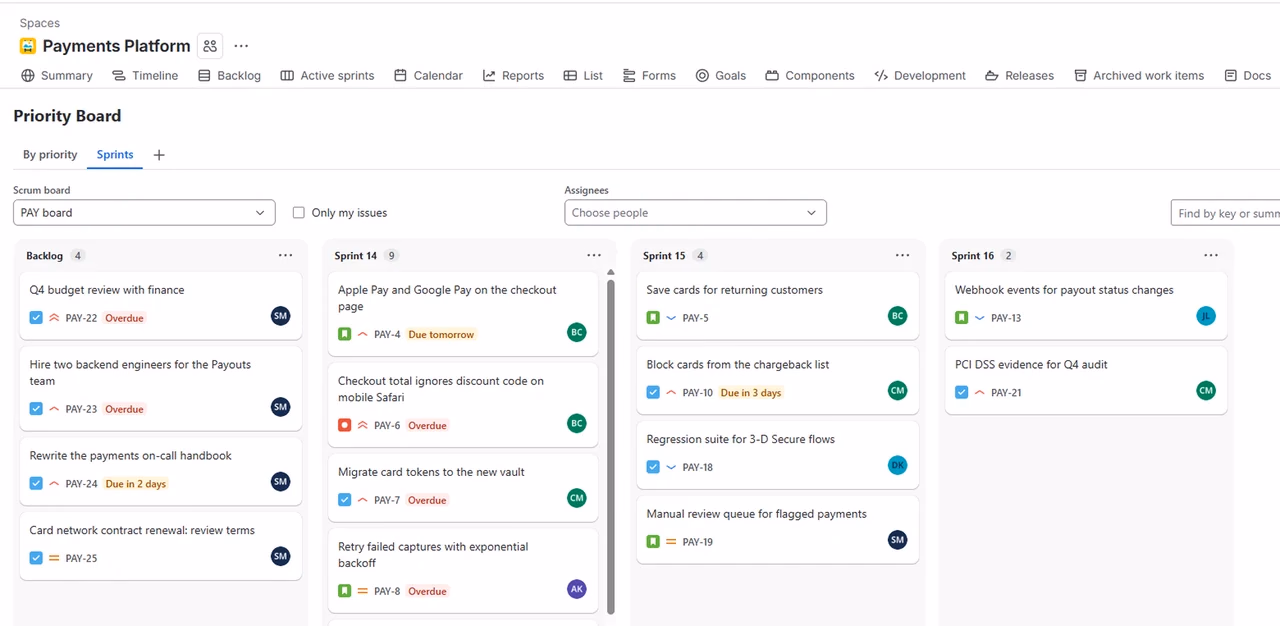1280x626 pixels.
Task: Click the task checkbox icon on PAY-22
Action: point(36,318)
